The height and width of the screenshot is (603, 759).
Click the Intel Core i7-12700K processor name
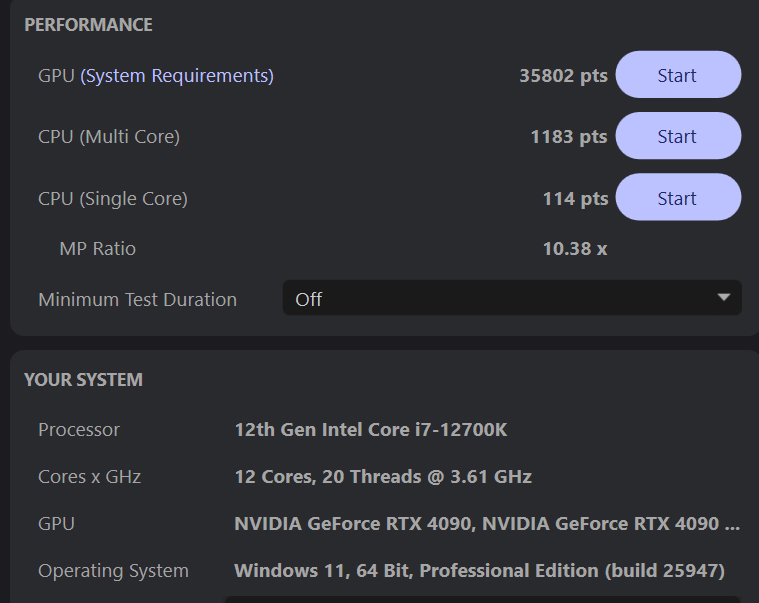pyautogui.click(x=371, y=430)
